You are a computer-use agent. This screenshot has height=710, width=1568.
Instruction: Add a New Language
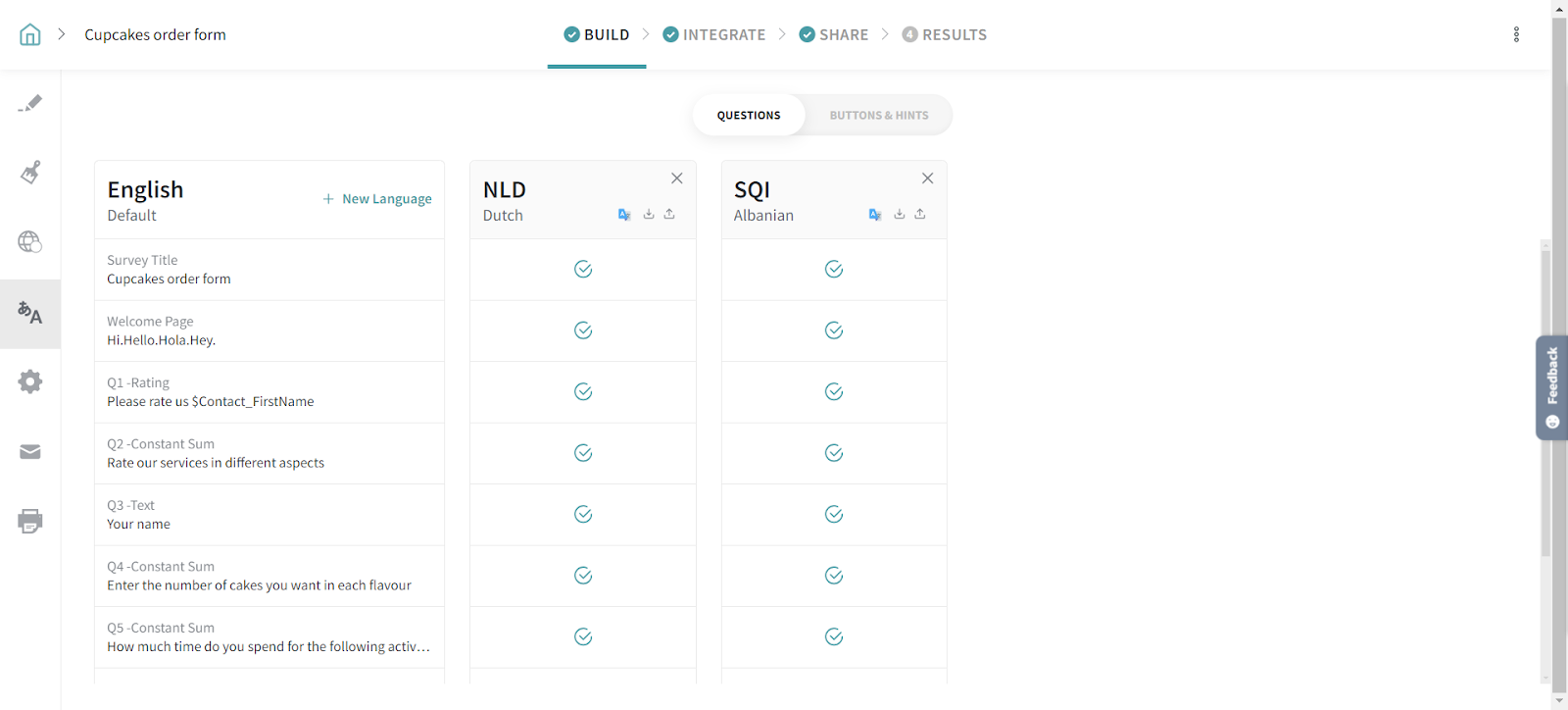coord(377,199)
